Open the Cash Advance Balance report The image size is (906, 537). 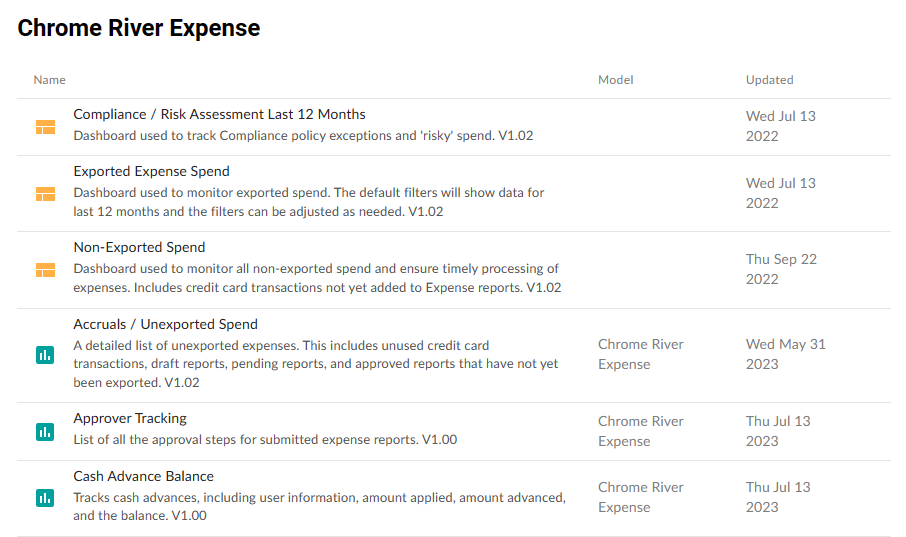click(x=143, y=476)
